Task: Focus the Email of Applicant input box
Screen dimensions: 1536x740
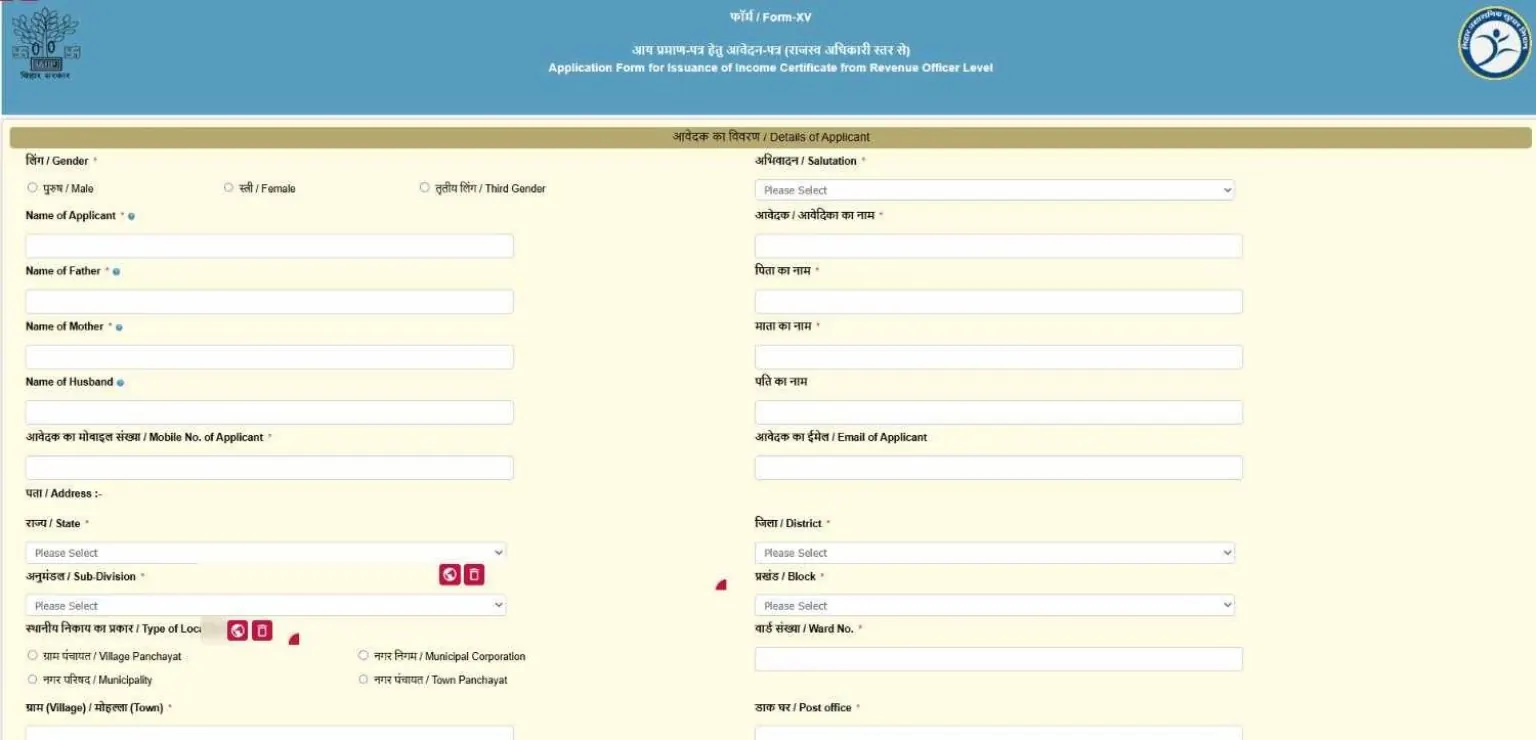Action: (x=998, y=468)
